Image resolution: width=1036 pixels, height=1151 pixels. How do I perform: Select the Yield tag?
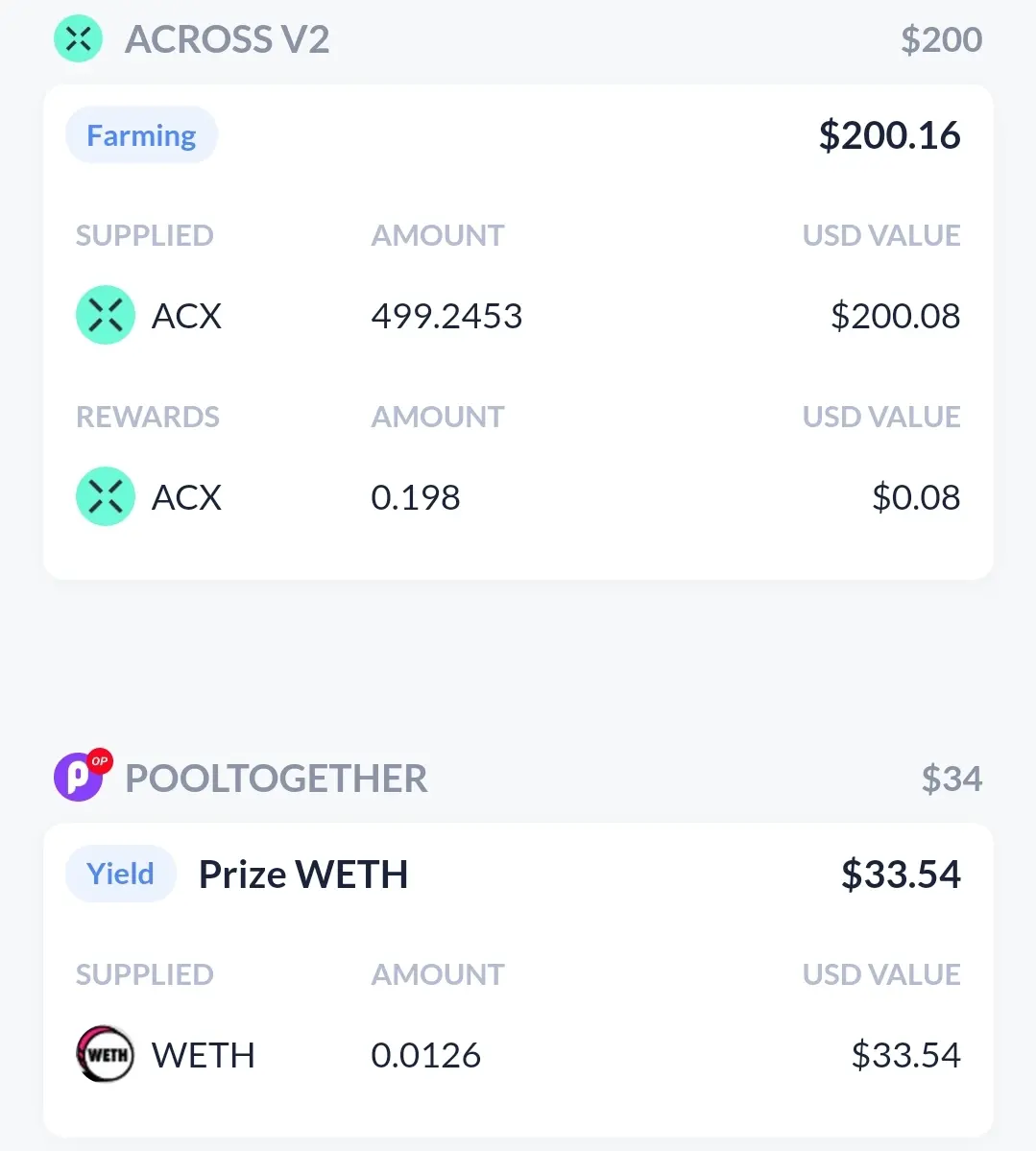pos(120,874)
